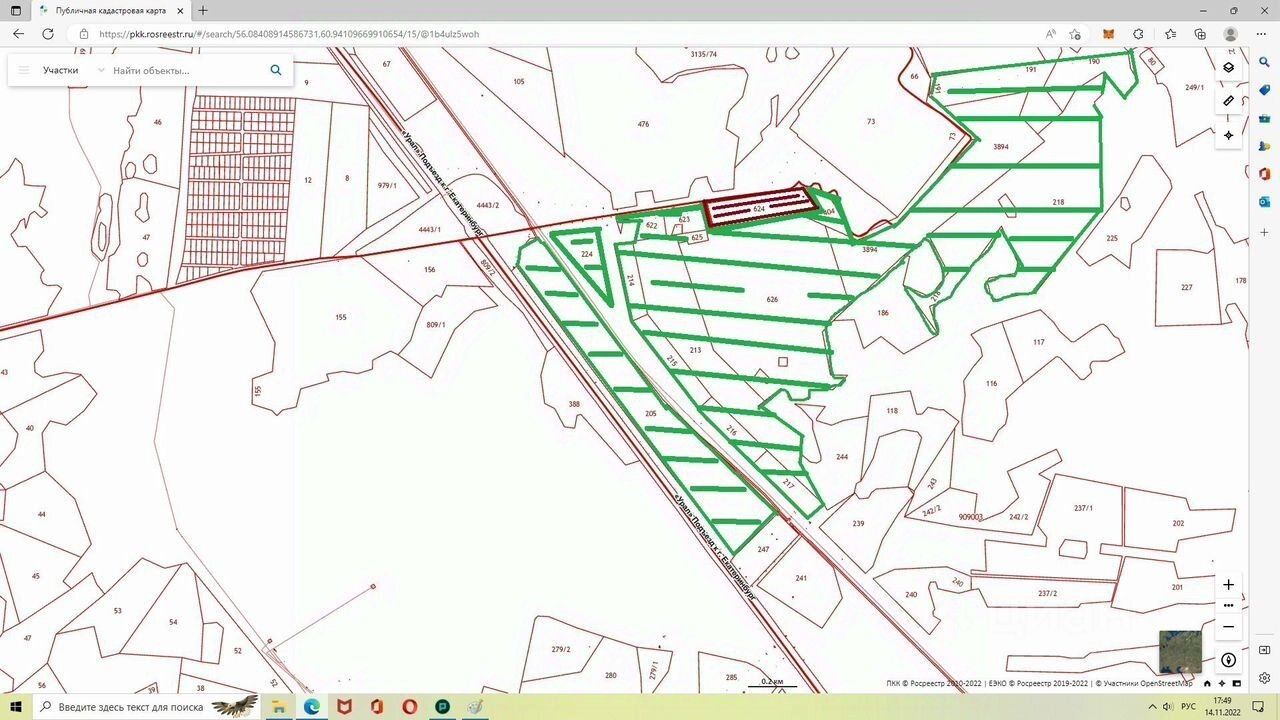Open the volume control in the tray
The image size is (1280, 720).
click(x=1166, y=707)
